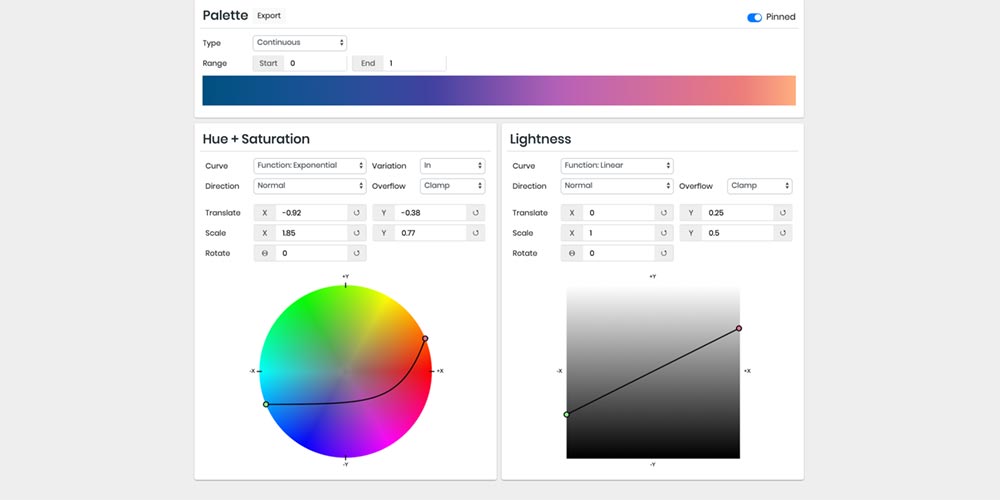Click the Range Start input field
1000x500 pixels.
(314, 63)
